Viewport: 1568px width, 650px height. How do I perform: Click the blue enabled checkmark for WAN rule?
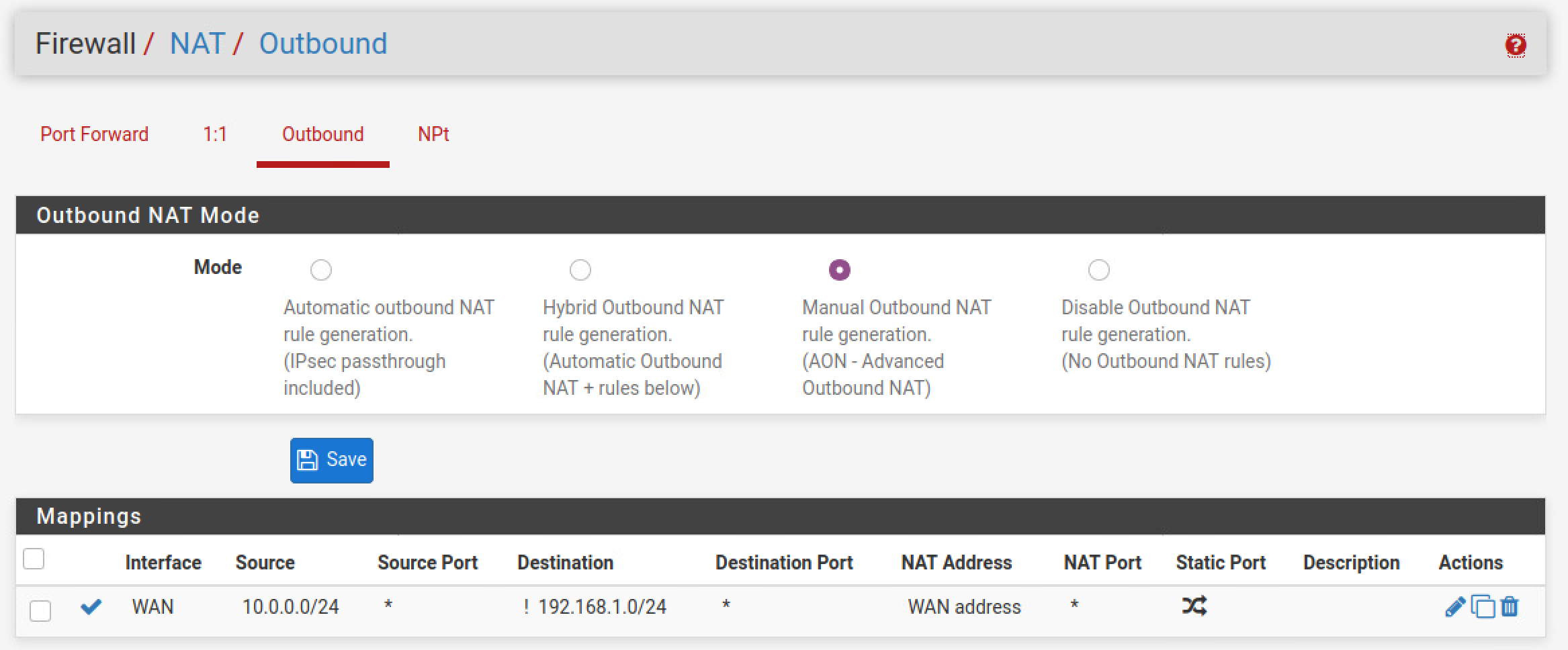pos(91,607)
